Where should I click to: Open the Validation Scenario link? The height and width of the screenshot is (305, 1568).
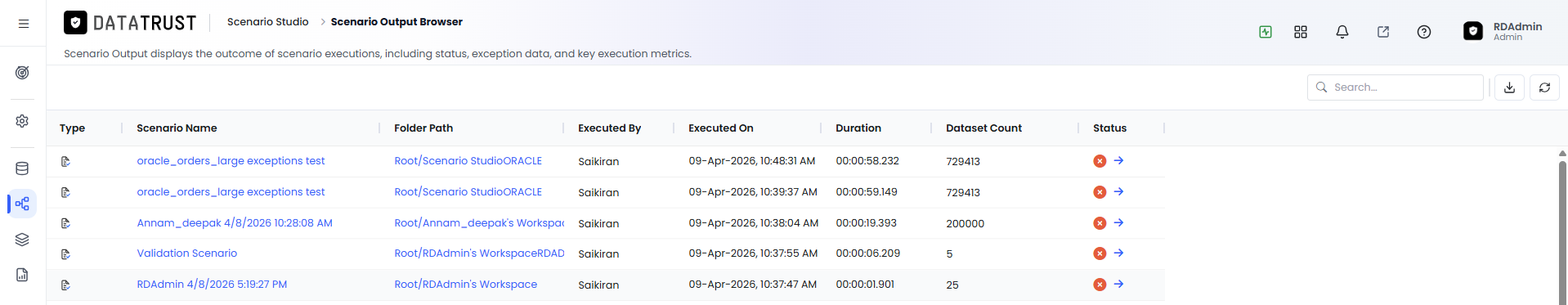click(187, 253)
